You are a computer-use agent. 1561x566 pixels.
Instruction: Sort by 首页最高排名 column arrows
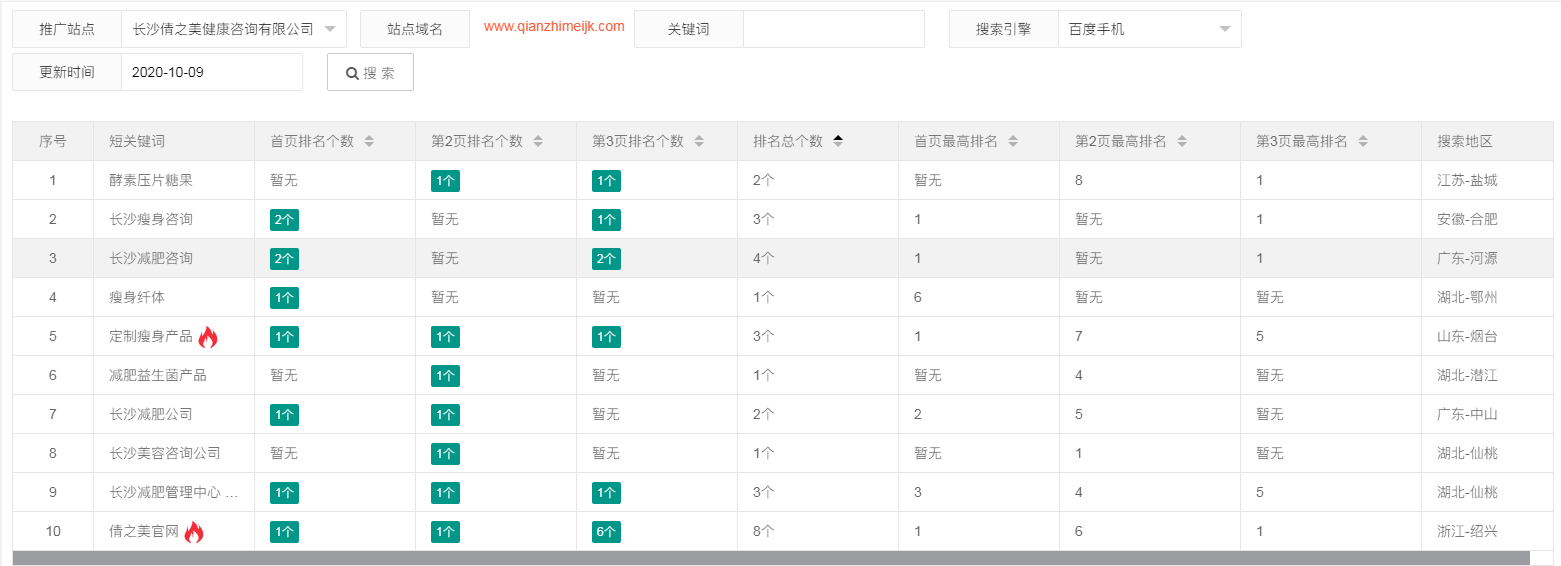pyautogui.click(x=1013, y=142)
